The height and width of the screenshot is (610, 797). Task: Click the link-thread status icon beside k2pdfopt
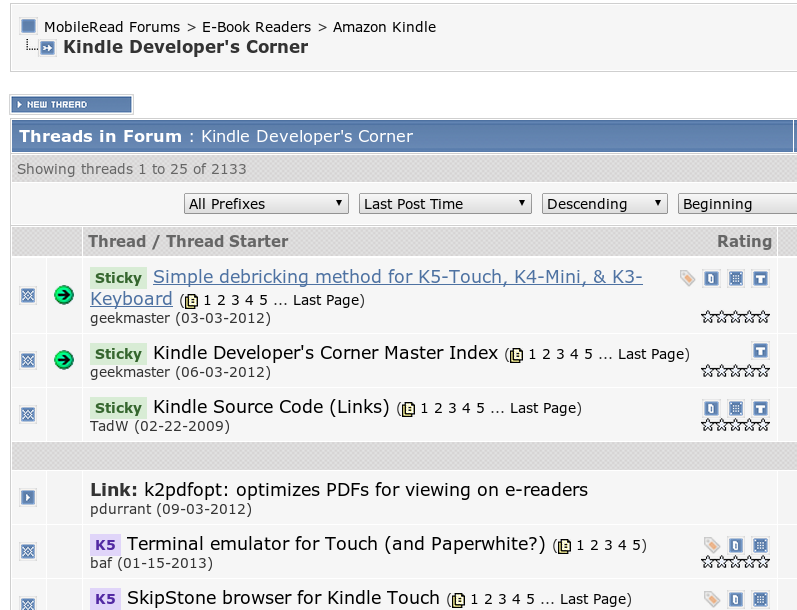pyautogui.click(x=28, y=497)
